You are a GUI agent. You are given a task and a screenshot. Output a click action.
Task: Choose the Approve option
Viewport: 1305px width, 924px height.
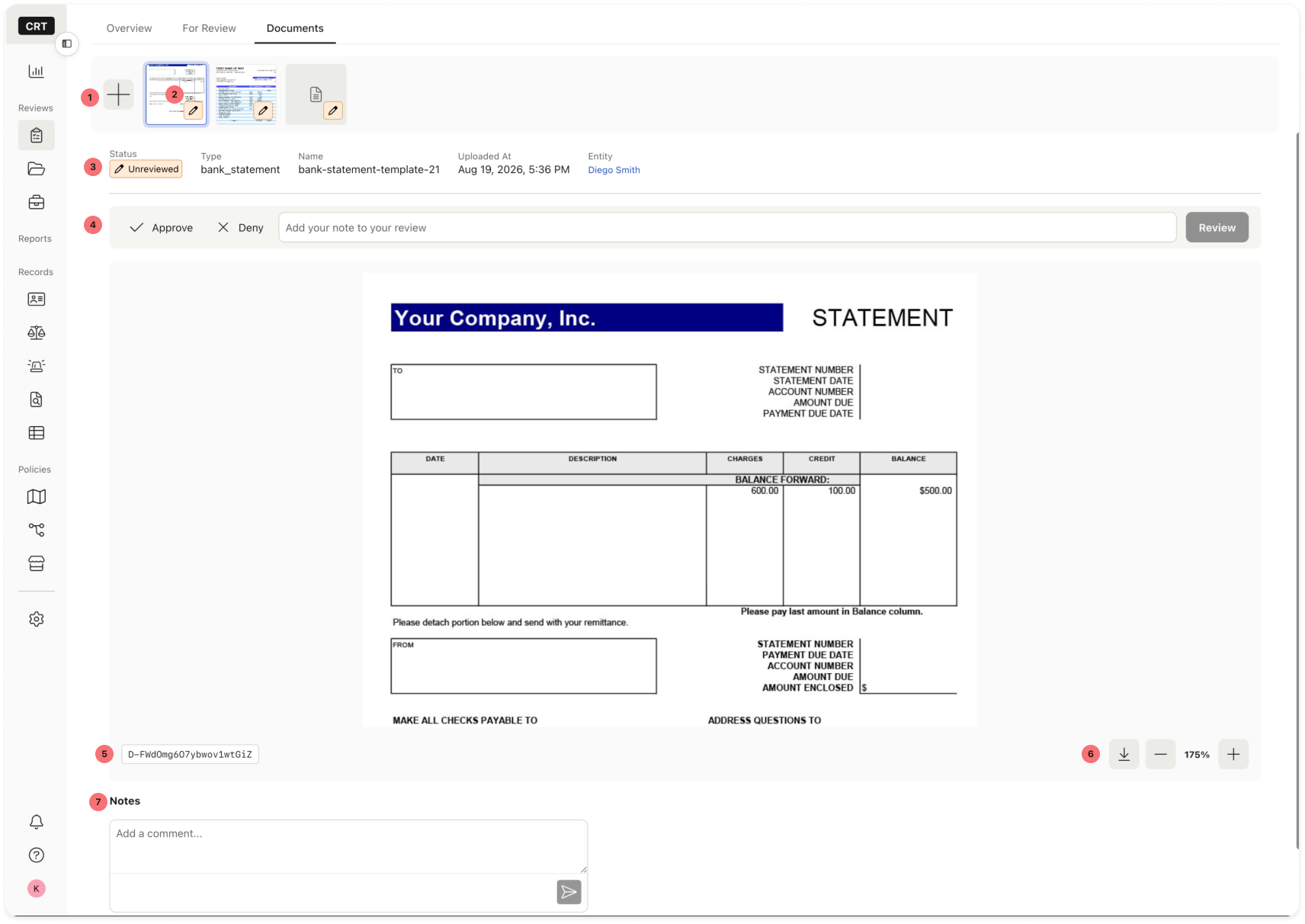click(161, 228)
